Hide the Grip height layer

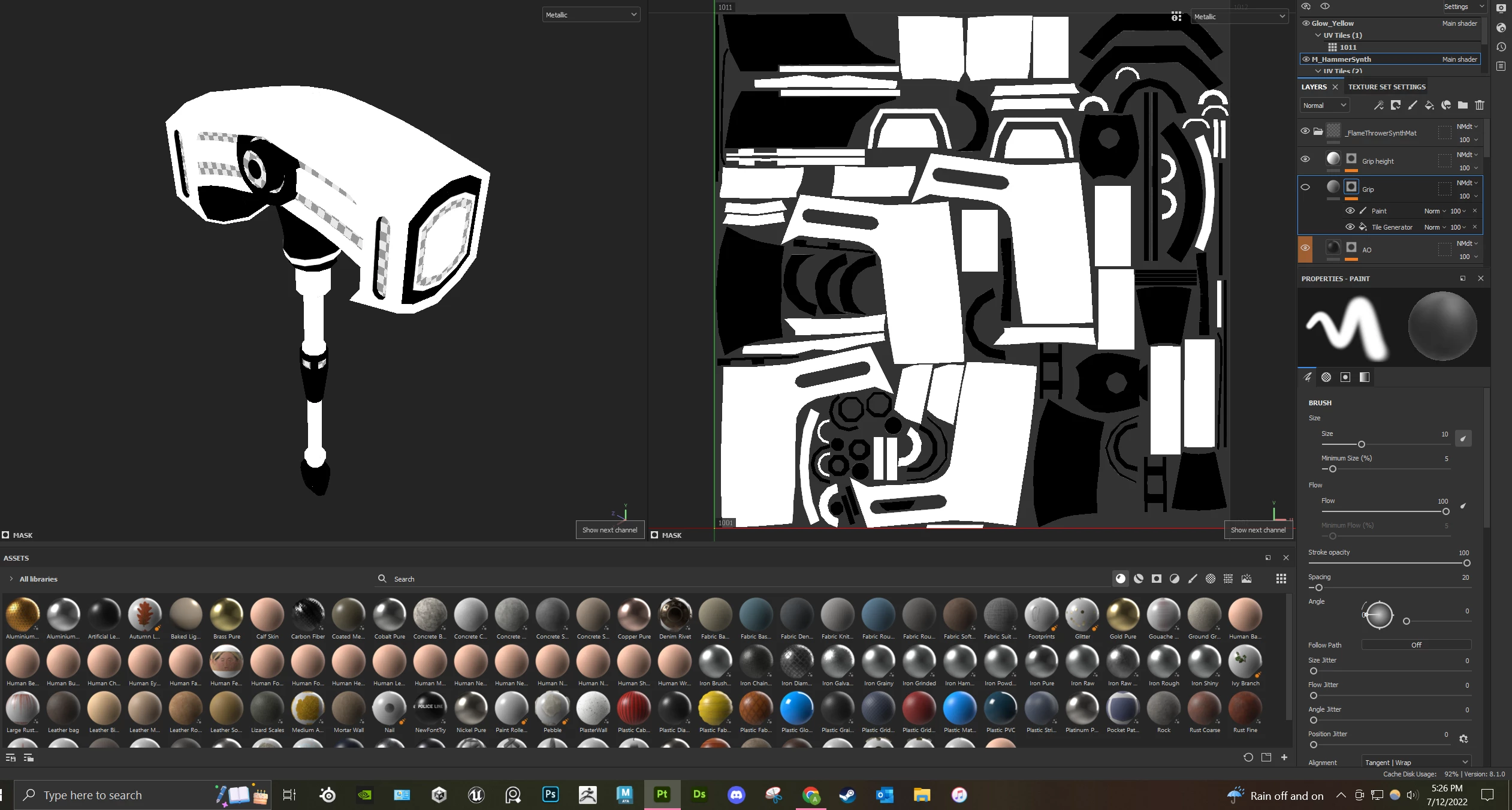(x=1305, y=159)
